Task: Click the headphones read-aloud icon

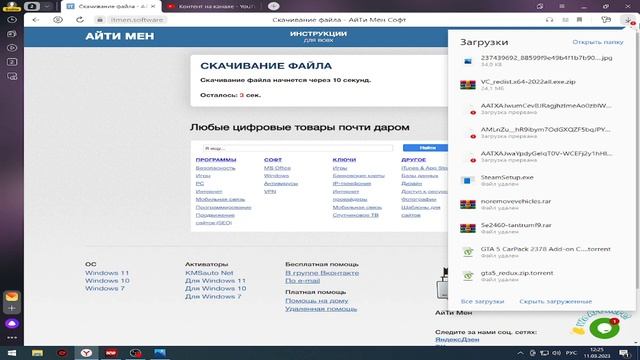Action: (549, 20)
